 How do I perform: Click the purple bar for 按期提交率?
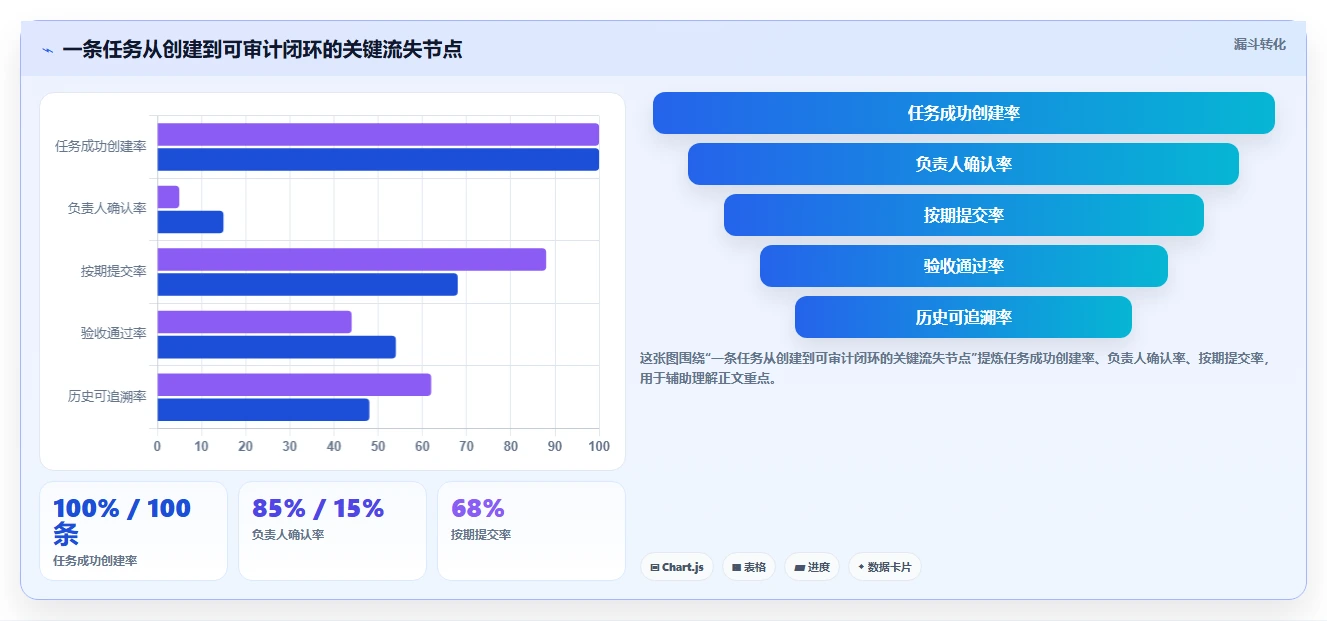pyautogui.click(x=351, y=260)
